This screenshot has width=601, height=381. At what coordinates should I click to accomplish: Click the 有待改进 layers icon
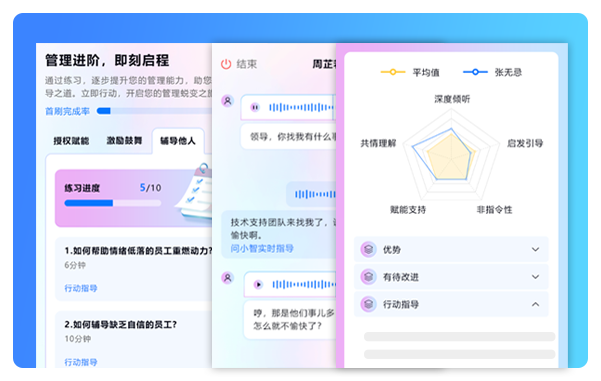[x=368, y=277]
